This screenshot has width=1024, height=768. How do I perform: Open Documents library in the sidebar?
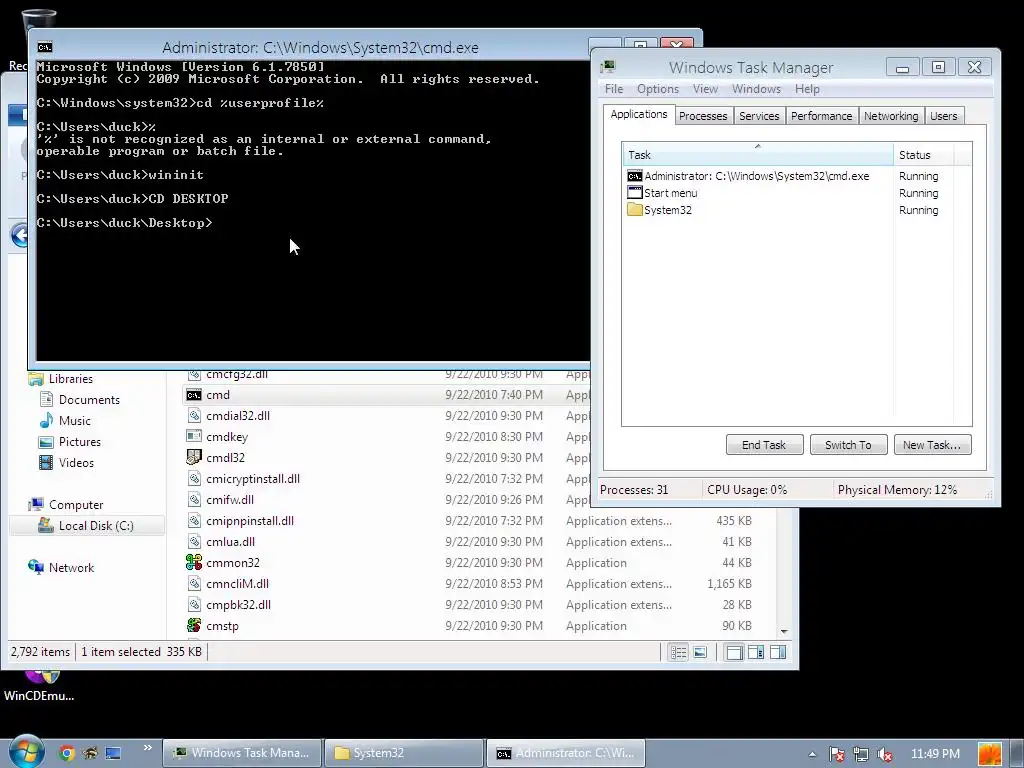(x=89, y=400)
